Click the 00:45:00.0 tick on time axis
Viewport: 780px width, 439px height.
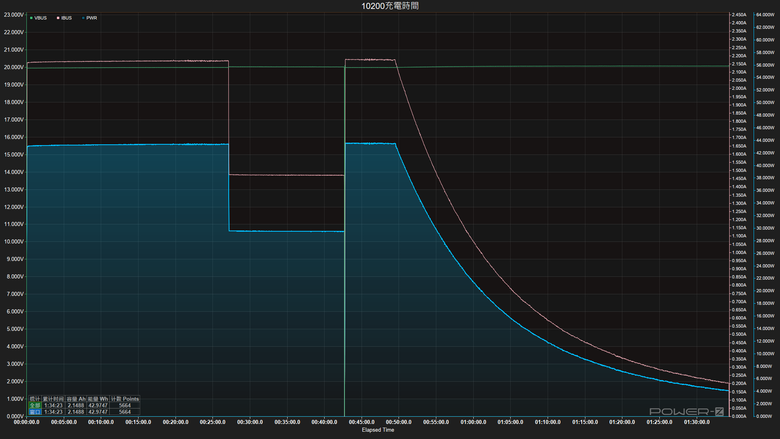pos(362,422)
